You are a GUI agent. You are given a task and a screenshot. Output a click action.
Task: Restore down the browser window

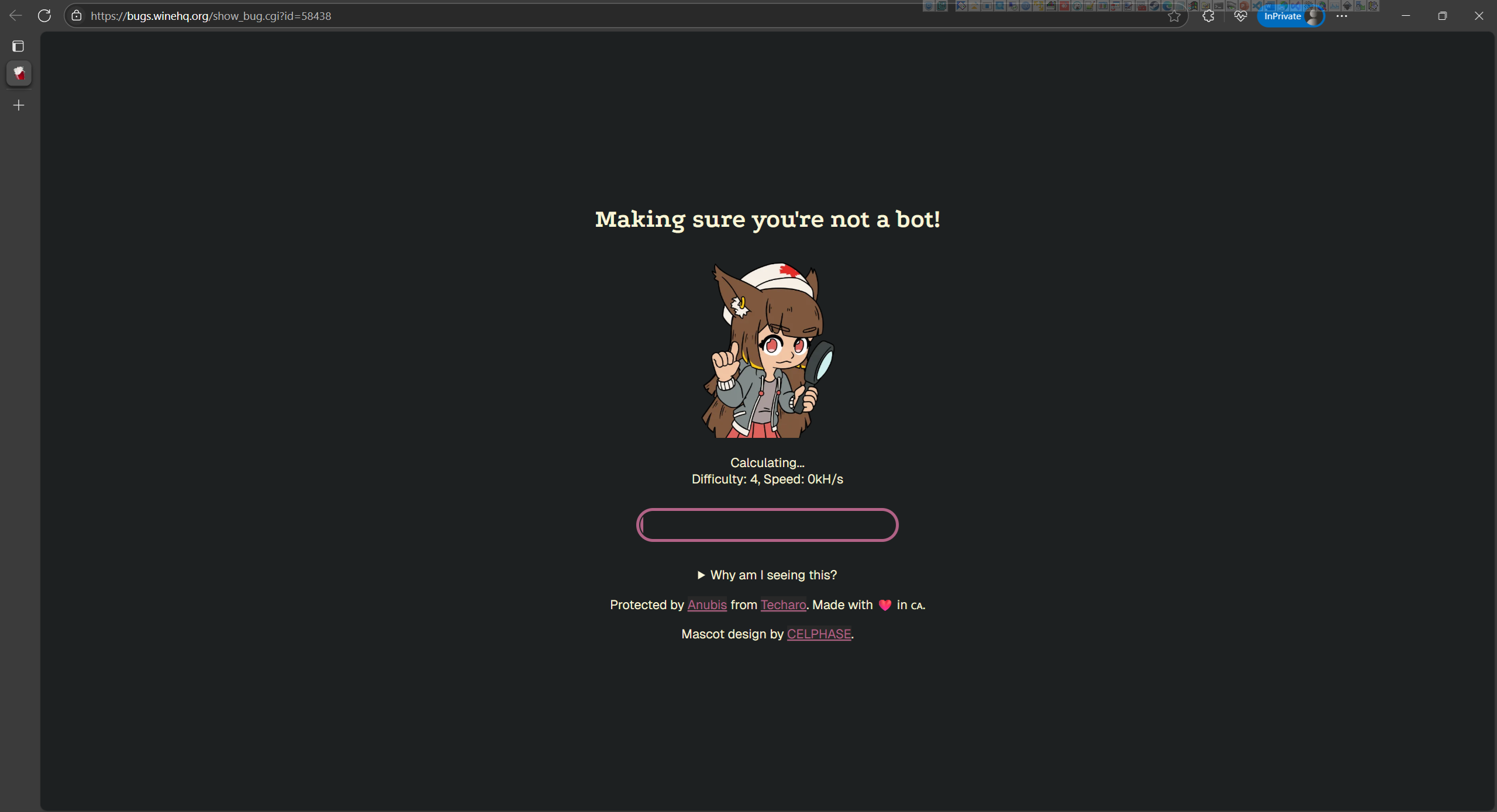1442,16
